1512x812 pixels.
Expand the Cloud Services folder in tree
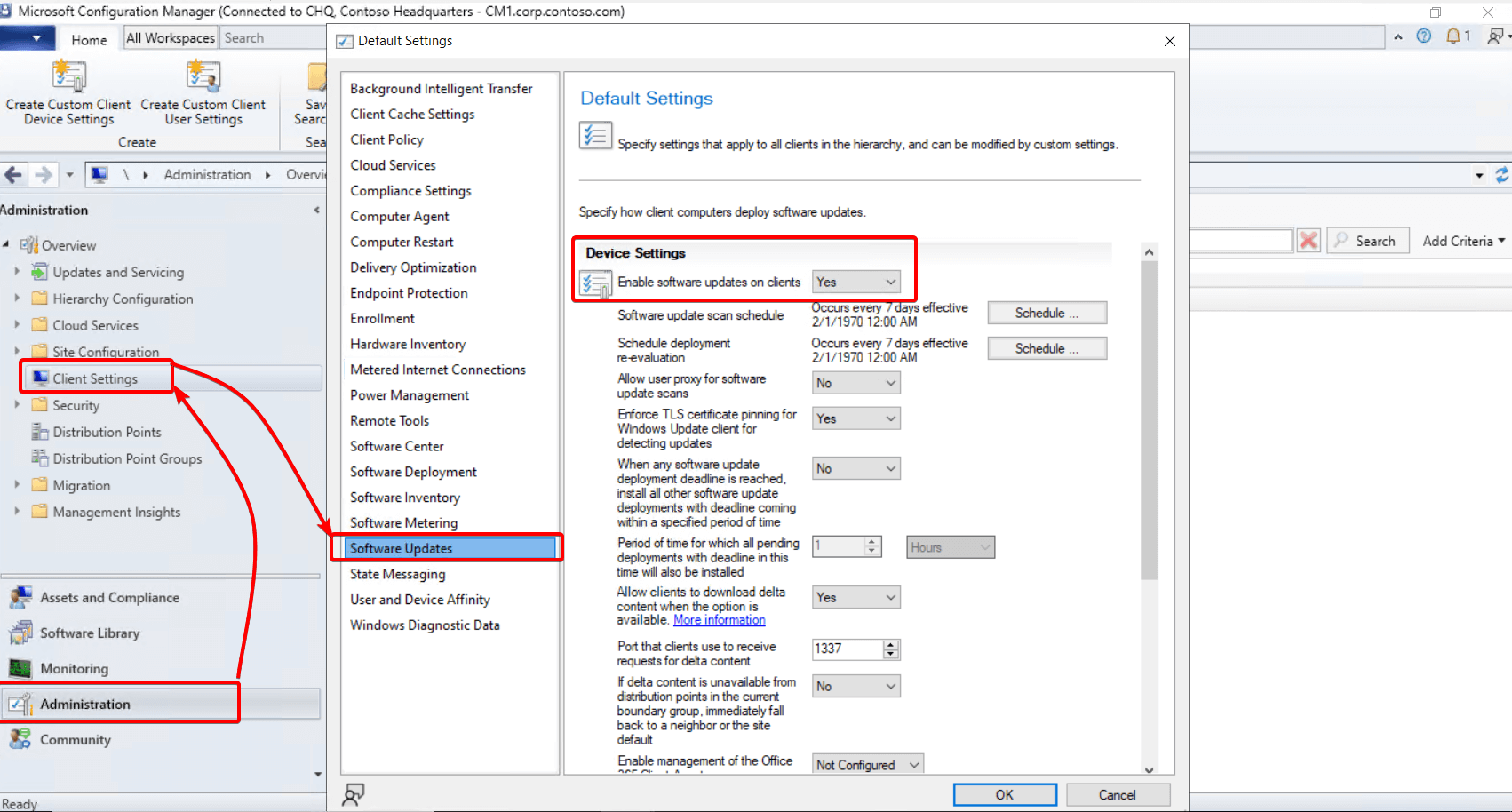pyautogui.click(x=17, y=325)
